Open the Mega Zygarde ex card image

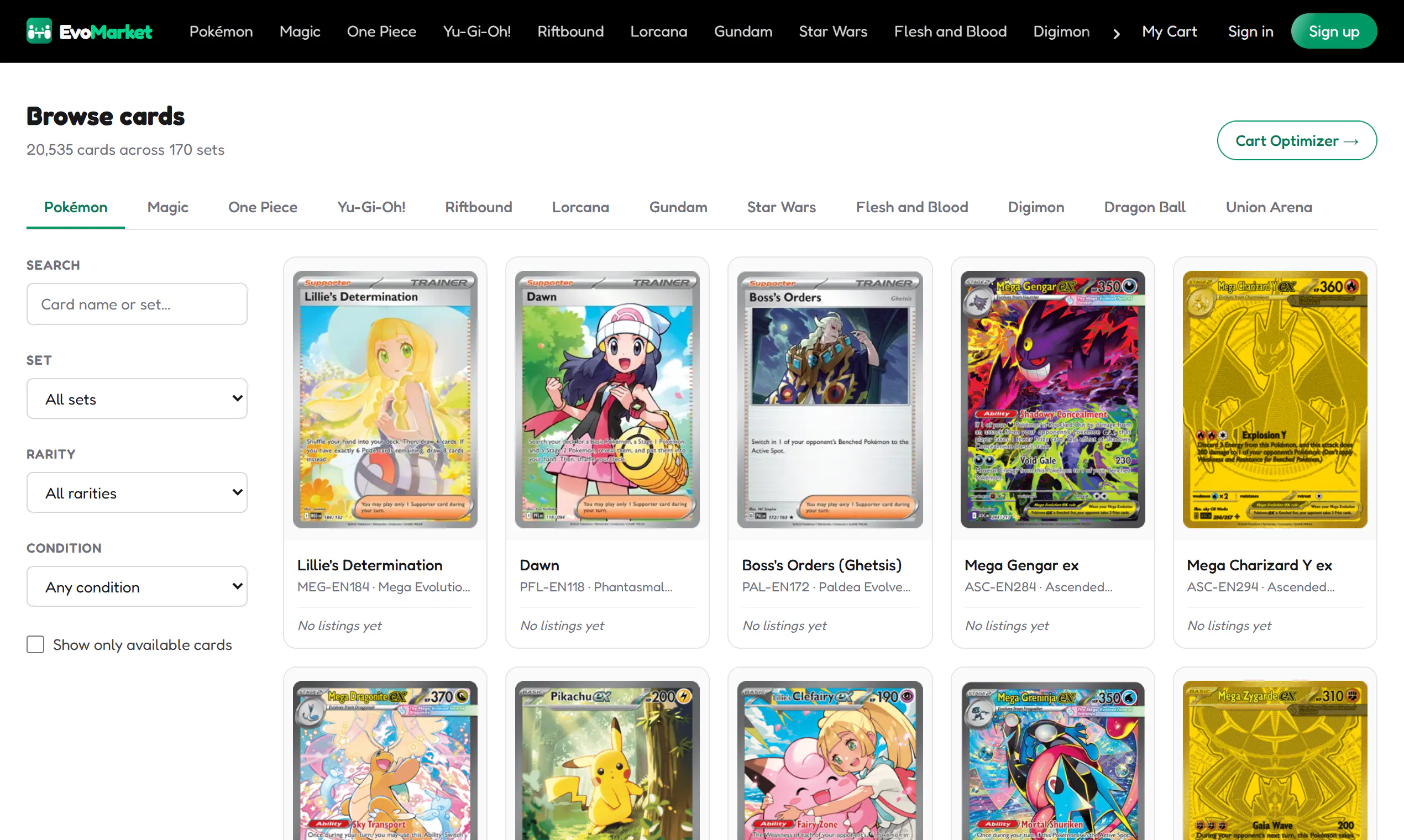(x=1275, y=760)
